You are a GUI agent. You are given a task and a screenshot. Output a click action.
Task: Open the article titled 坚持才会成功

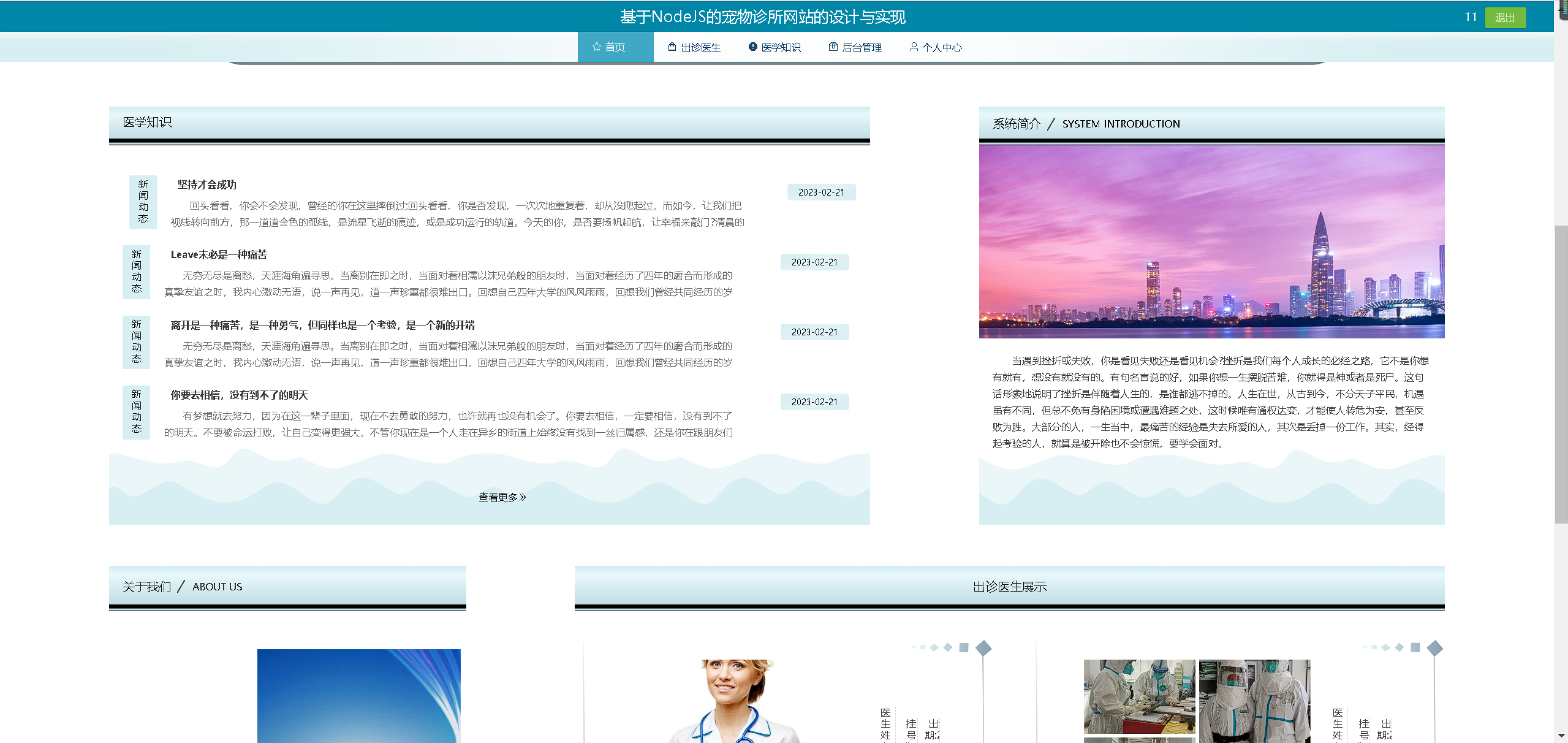pyautogui.click(x=206, y=185)
